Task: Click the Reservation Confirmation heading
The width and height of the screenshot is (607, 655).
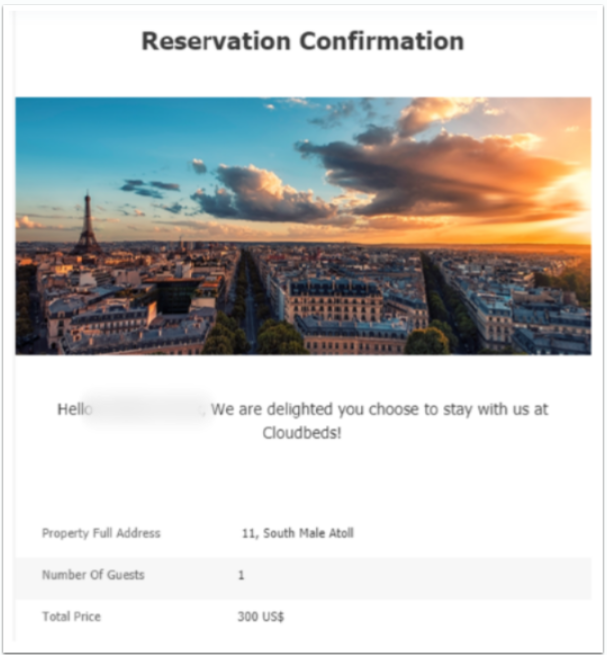Action: pos(302,42)
